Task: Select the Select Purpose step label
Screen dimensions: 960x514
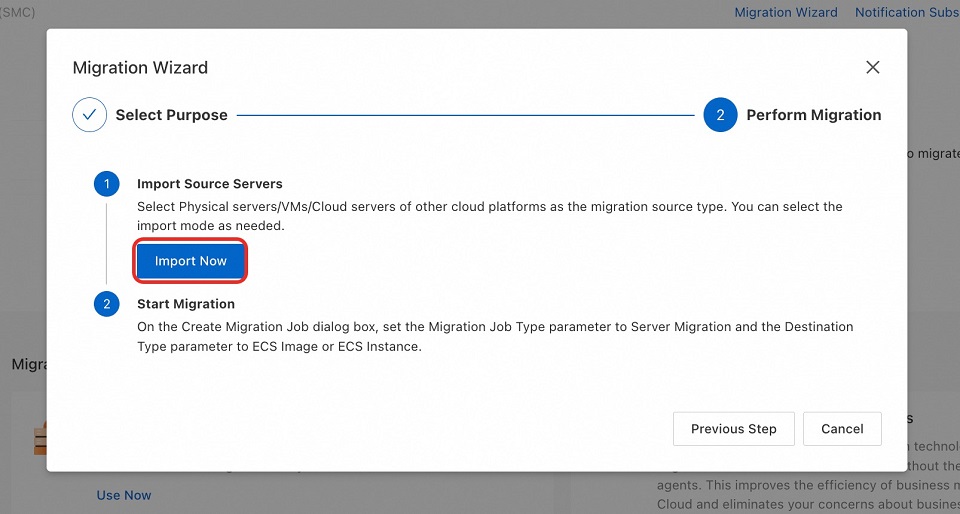Action: (172, 115)
